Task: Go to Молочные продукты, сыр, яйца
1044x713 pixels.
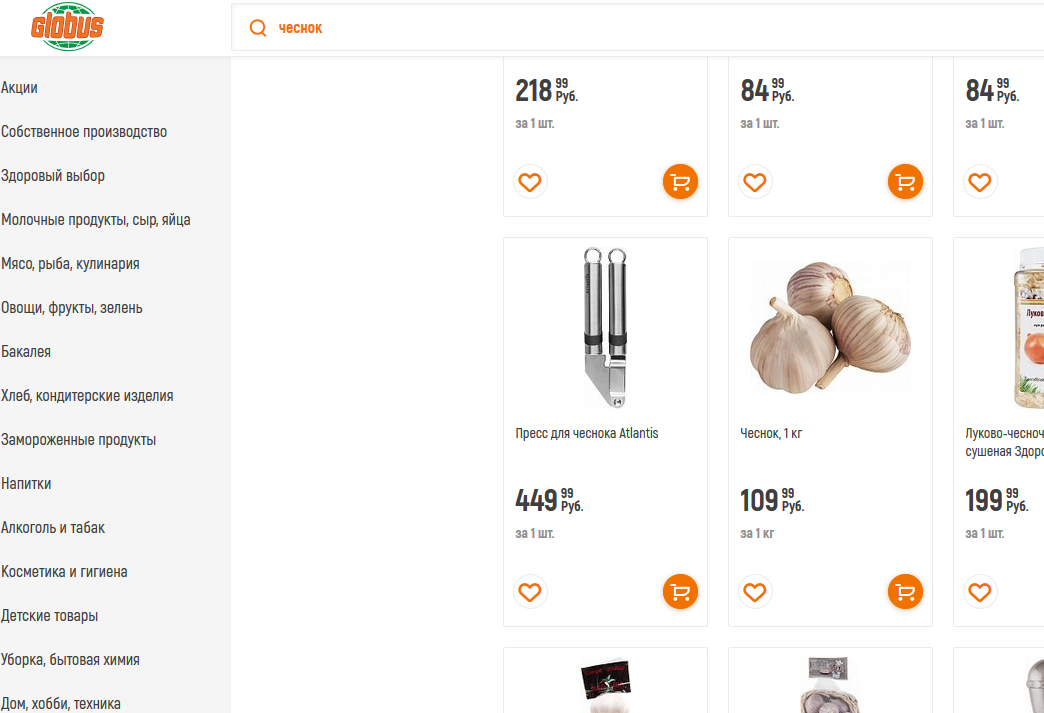Action: 95,220
